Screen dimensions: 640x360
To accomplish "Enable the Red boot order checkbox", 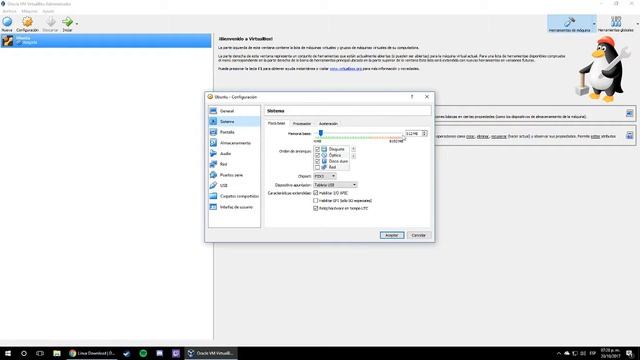I will click(317, 167).
